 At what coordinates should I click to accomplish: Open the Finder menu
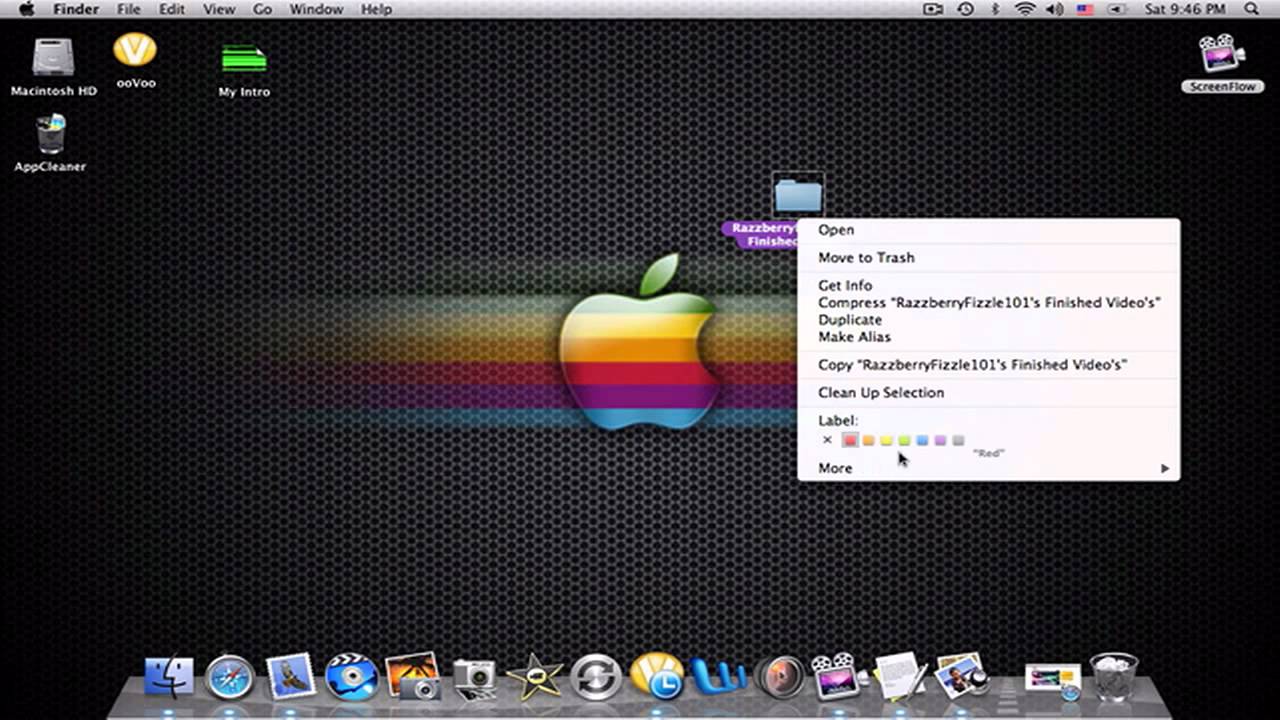click(x=76, y=9)
